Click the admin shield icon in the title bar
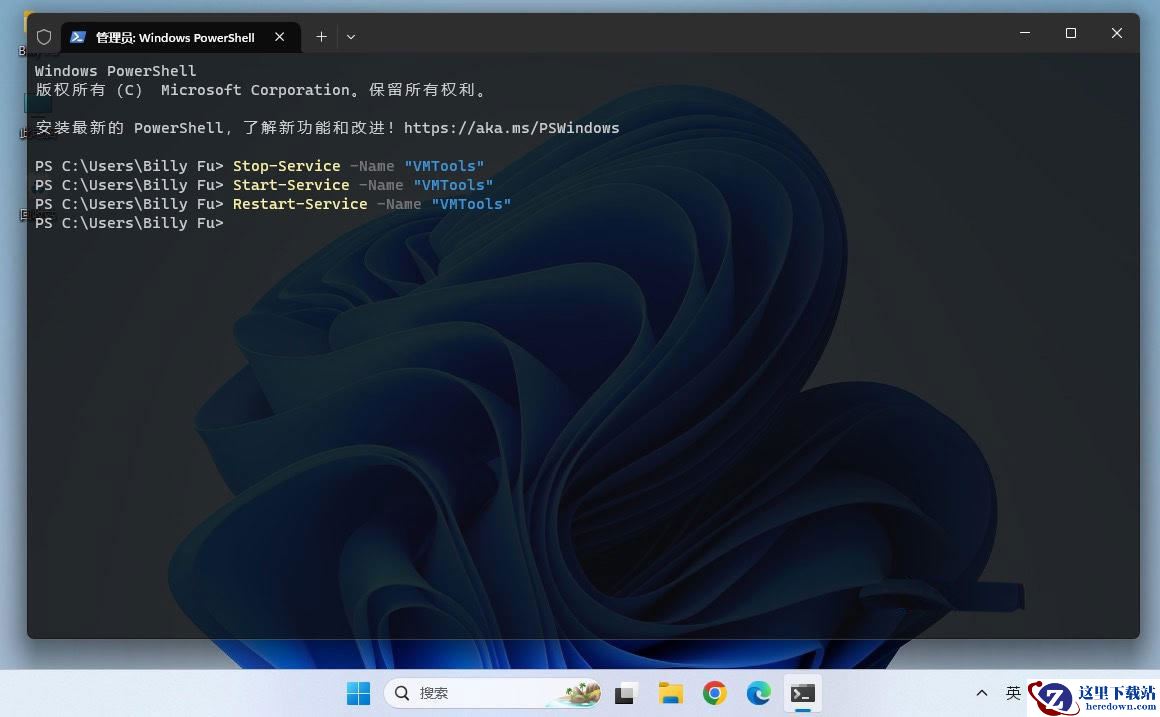 coord(44,37)
